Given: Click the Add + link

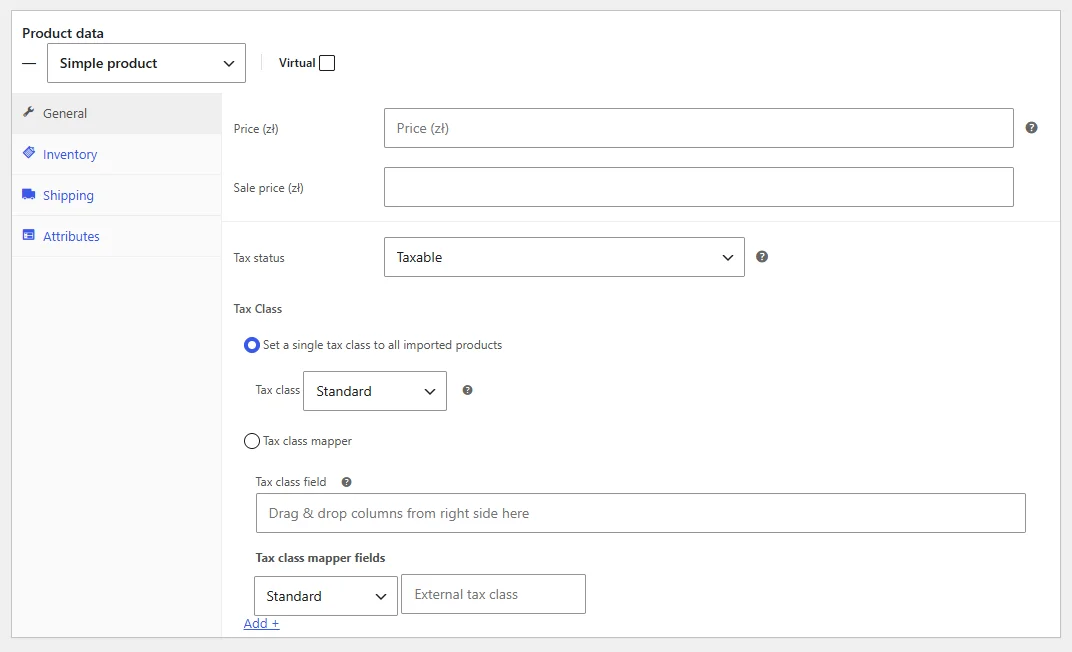Looking at the screenshot, I should (x=261, y=623).
